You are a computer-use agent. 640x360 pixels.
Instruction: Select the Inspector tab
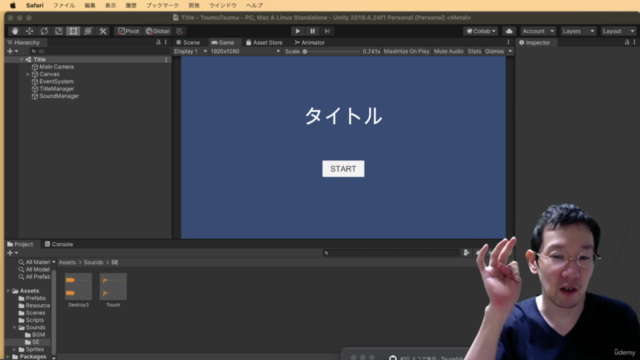coord(535,42)
